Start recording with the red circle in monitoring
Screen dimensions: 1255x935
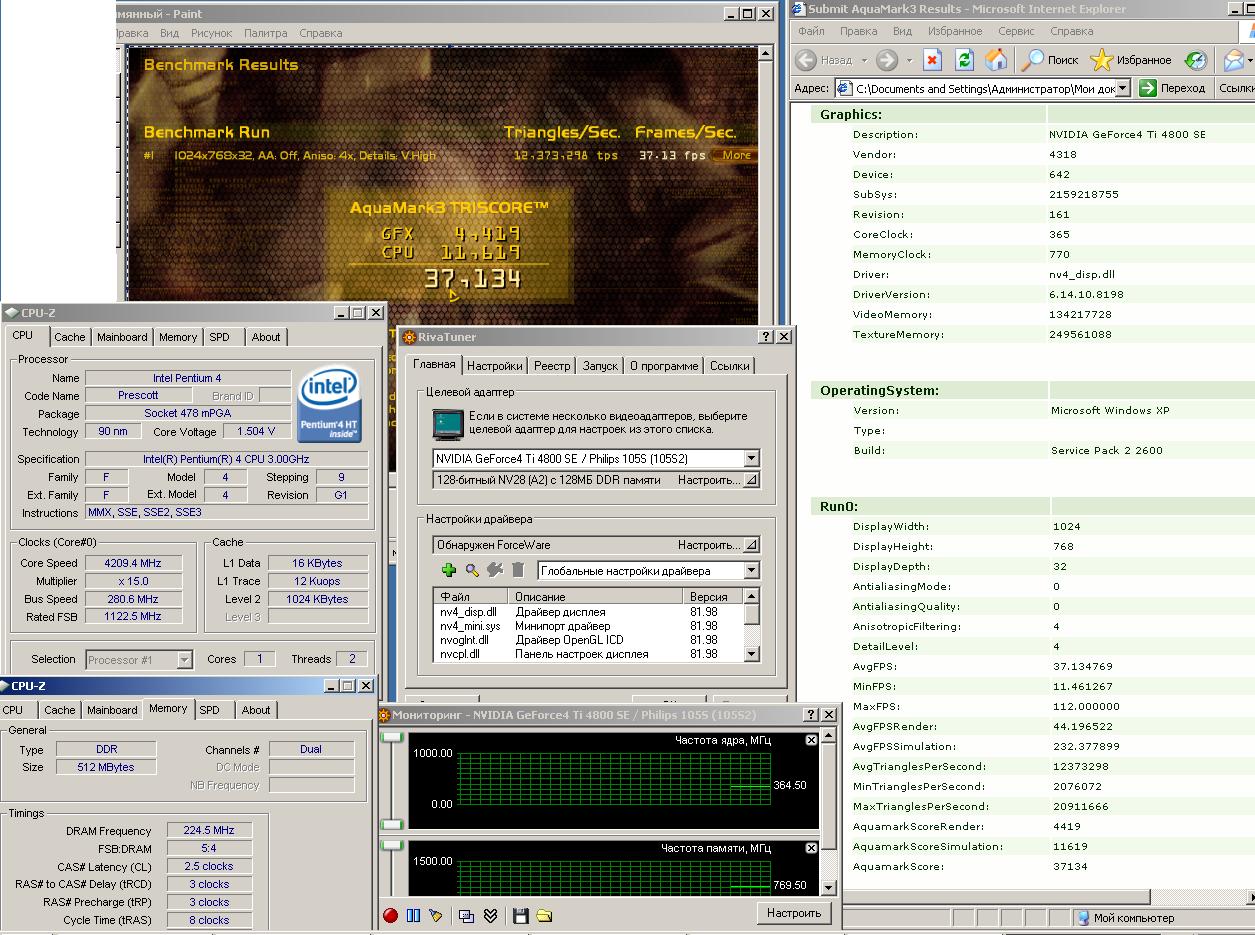[390, 915]
